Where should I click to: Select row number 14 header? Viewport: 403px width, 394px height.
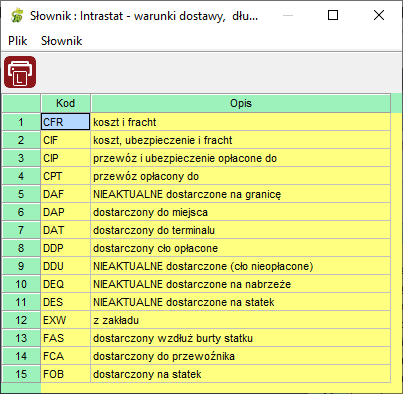pyautogui.click(x=21, y=356)
